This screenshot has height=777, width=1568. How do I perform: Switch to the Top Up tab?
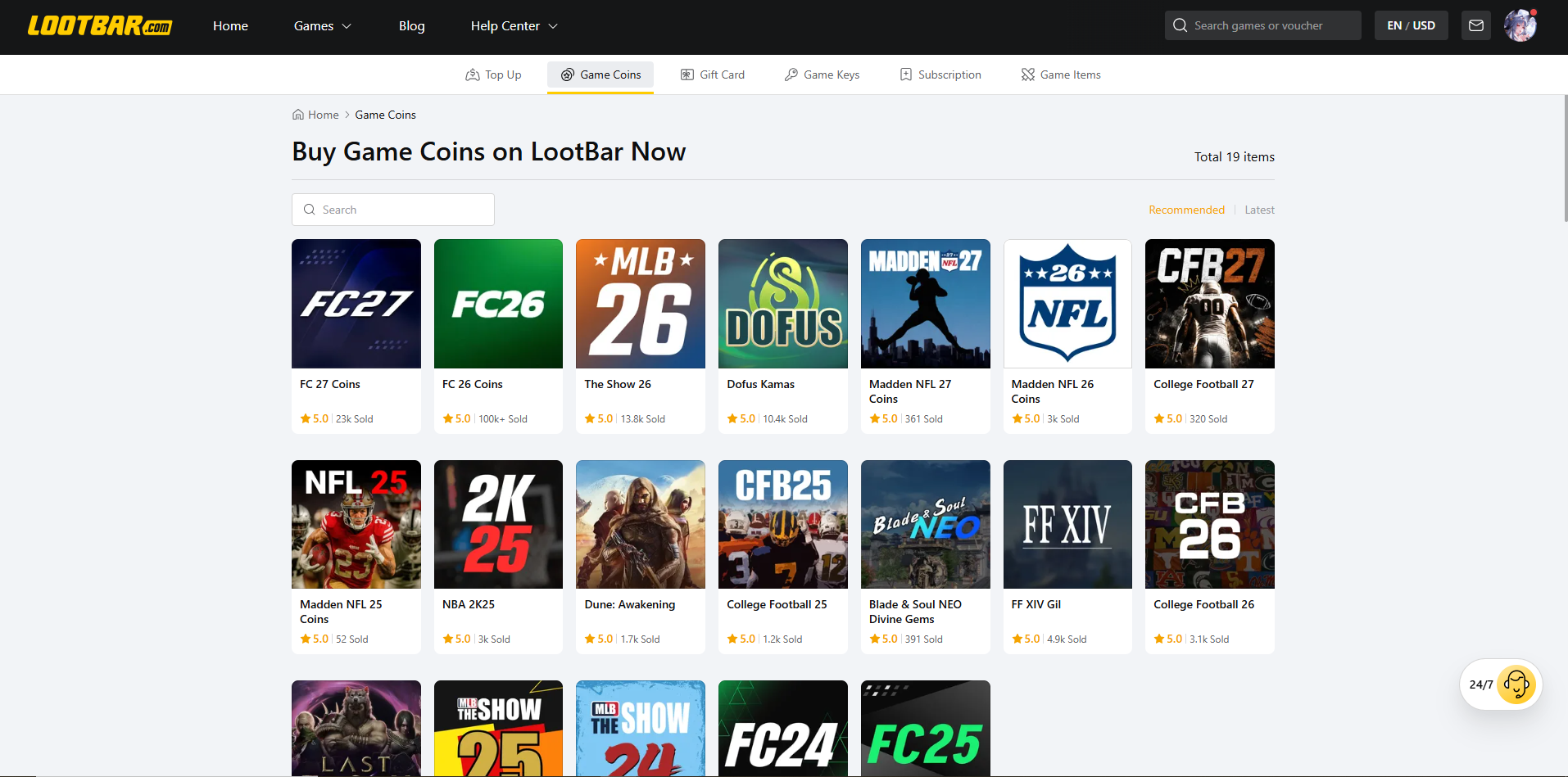click(493, 75)
